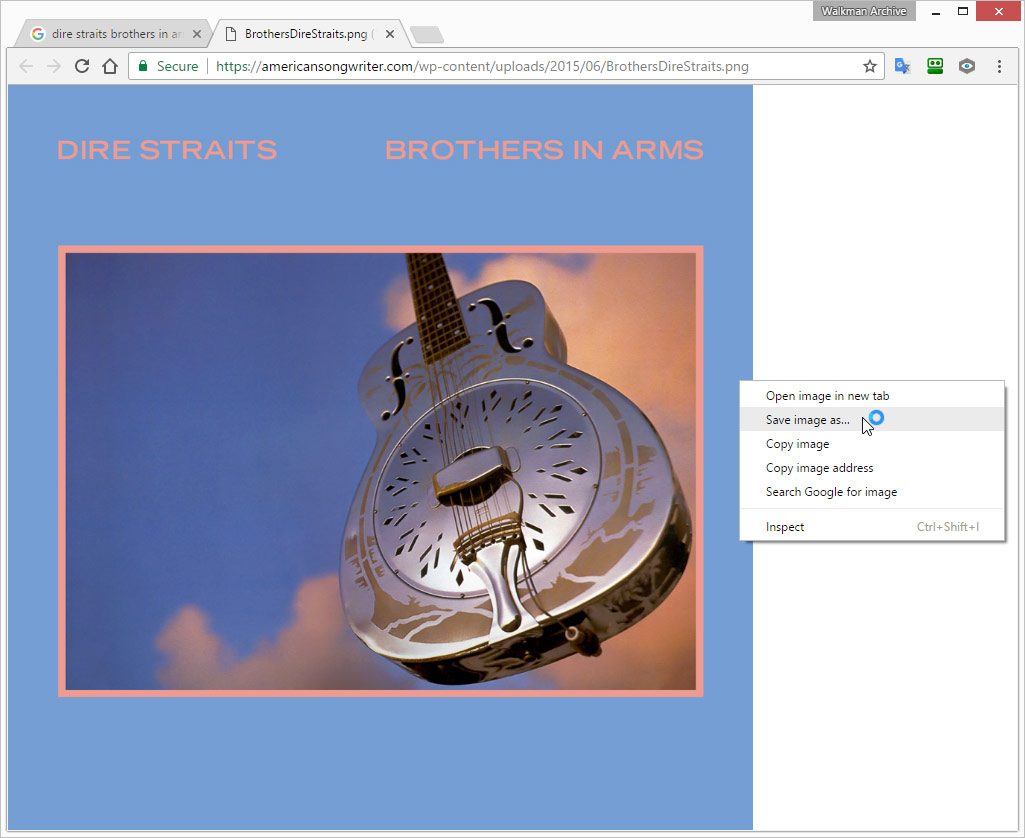Choose Save image as...
Viewport: 1025px width, 838px height.
click(x=872, y=420)
